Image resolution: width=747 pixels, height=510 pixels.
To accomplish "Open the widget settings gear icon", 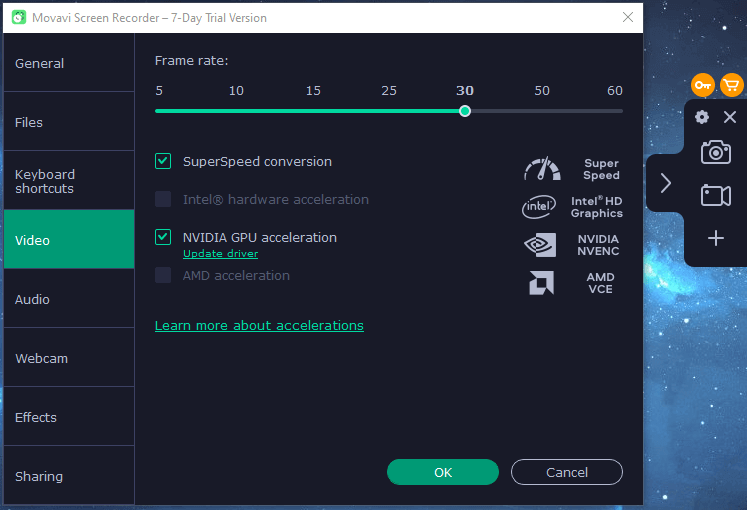I will pyautogui.click(x=702, y=117).
